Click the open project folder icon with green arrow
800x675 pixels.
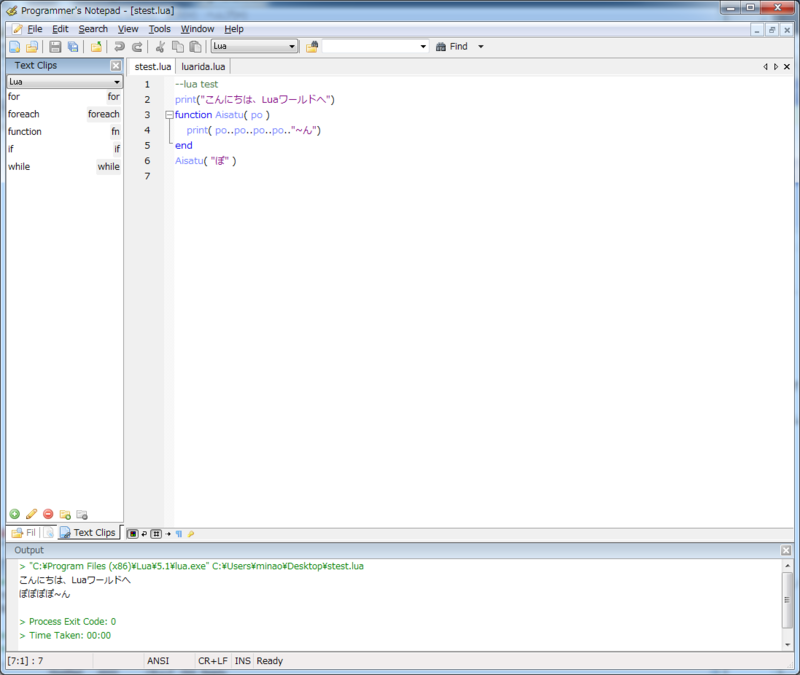[x=96, y=47]
